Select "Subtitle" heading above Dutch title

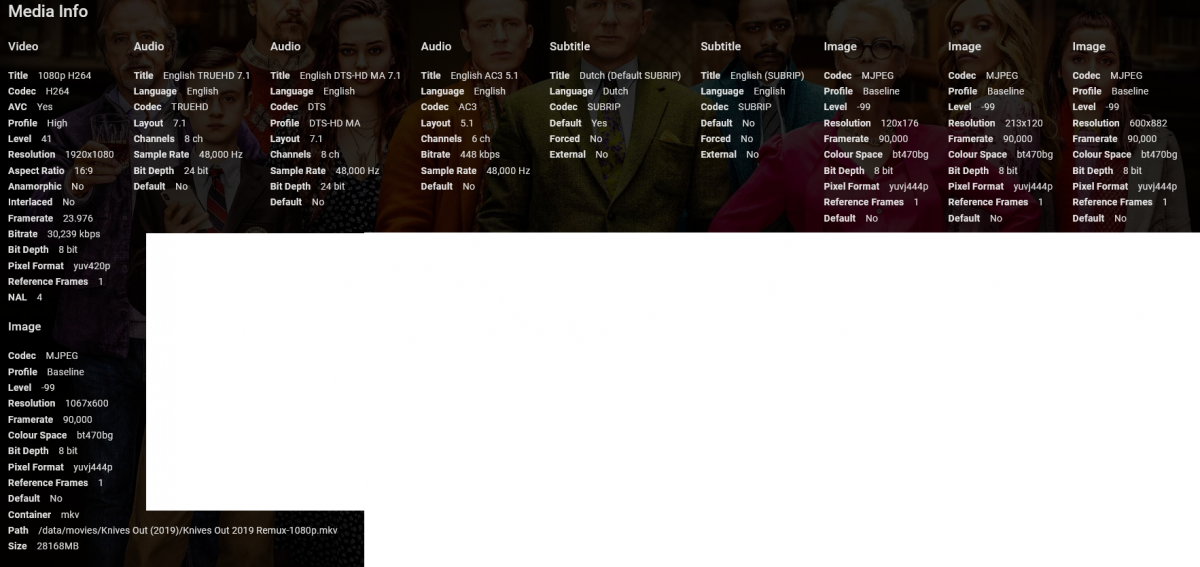[x=570, y=47]
